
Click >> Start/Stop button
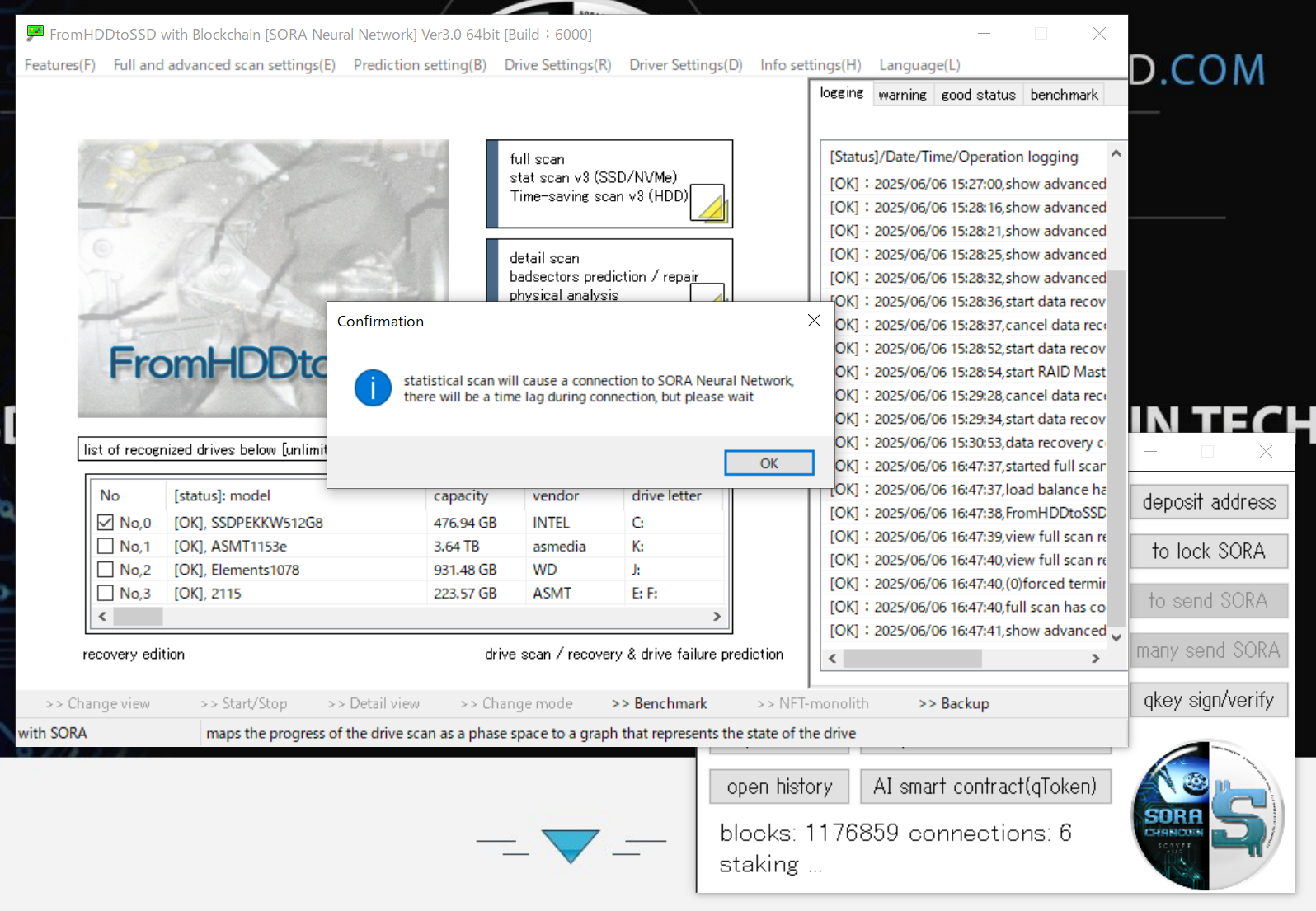coord(243,703)
